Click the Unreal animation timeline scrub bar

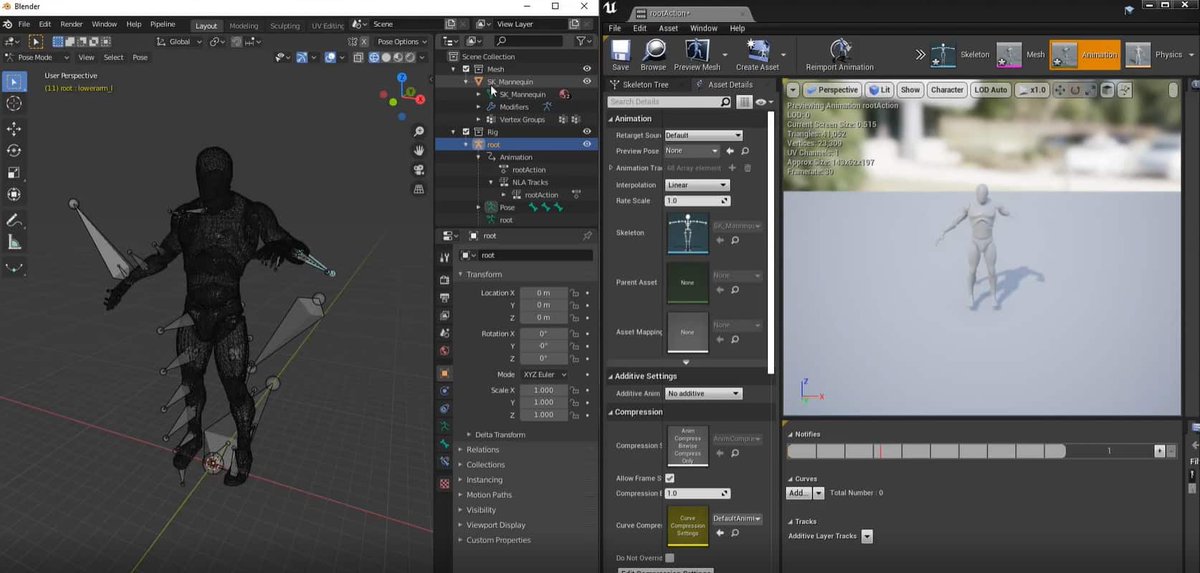coord(927,451)
